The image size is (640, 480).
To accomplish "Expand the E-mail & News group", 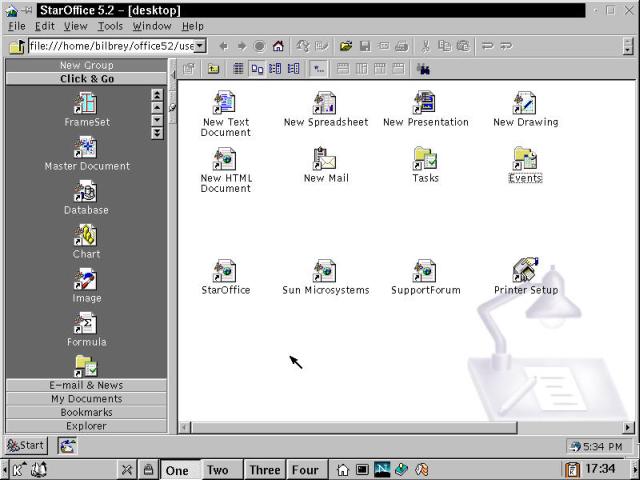I will (x=86, y=385).
